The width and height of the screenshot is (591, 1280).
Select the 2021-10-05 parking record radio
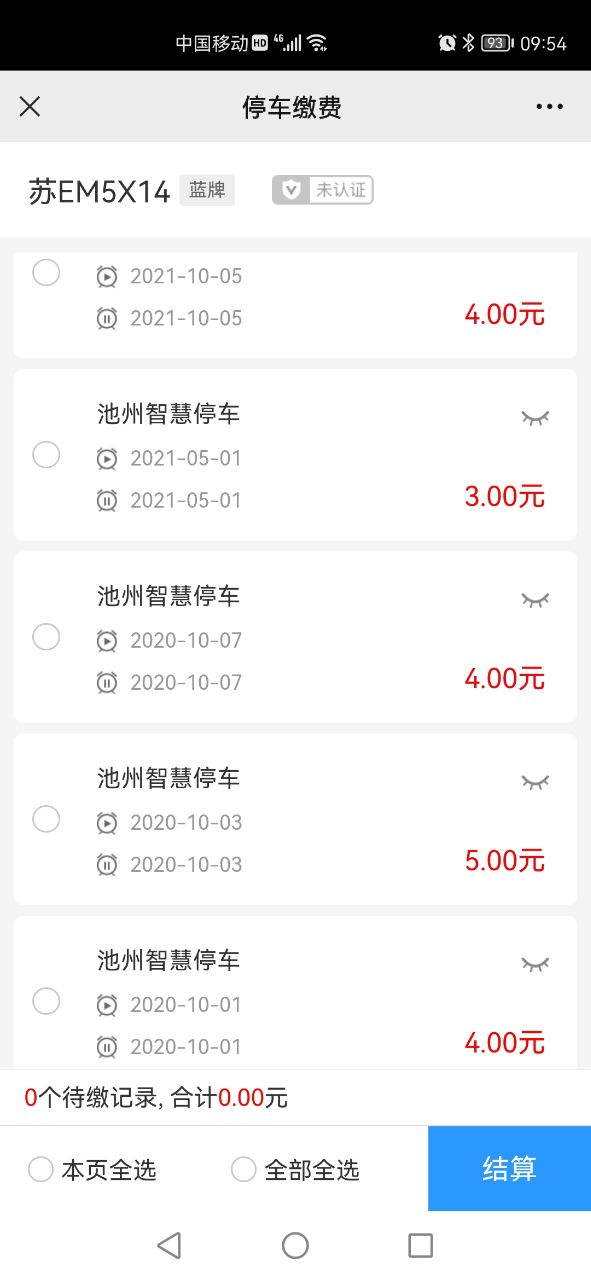pyautogui.click(x=46, y=272)
